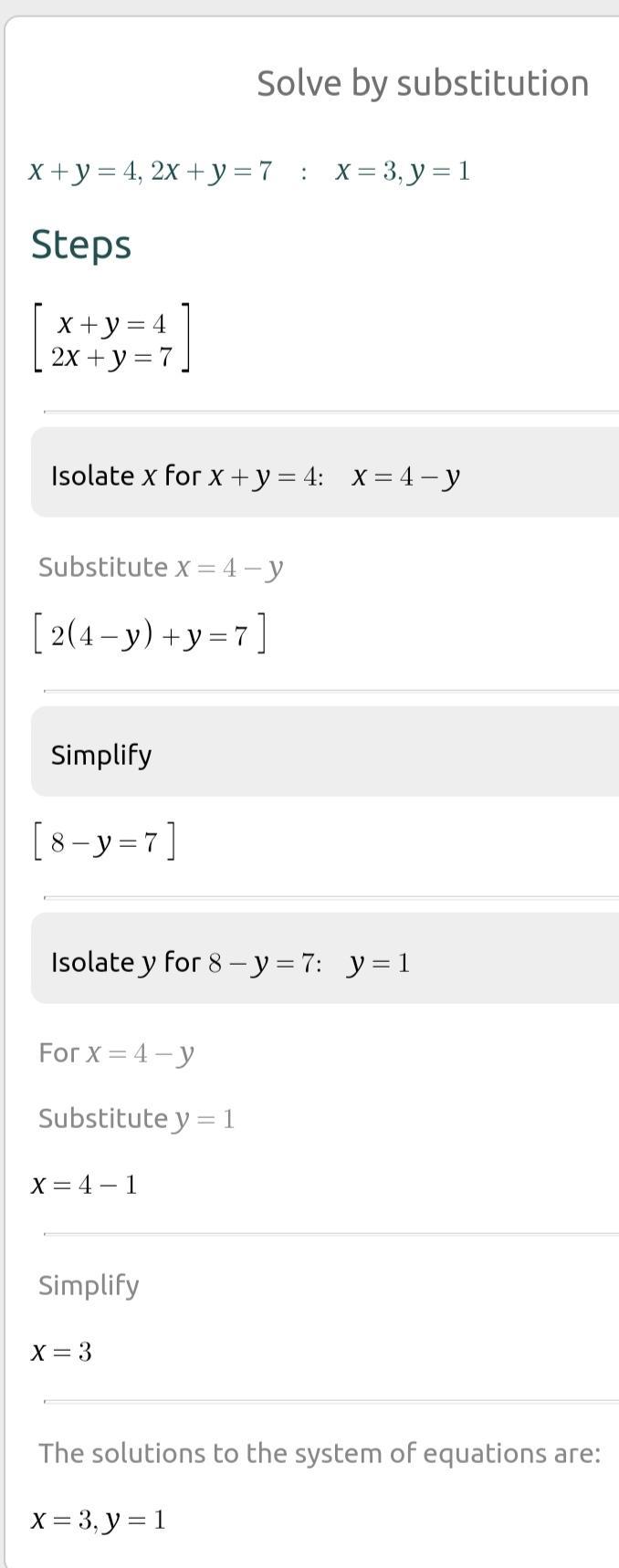This screenshot has height=1568, width=619.
Task: Click 'The solutions to the system of equations are' text
Action: pos(320,1453)
